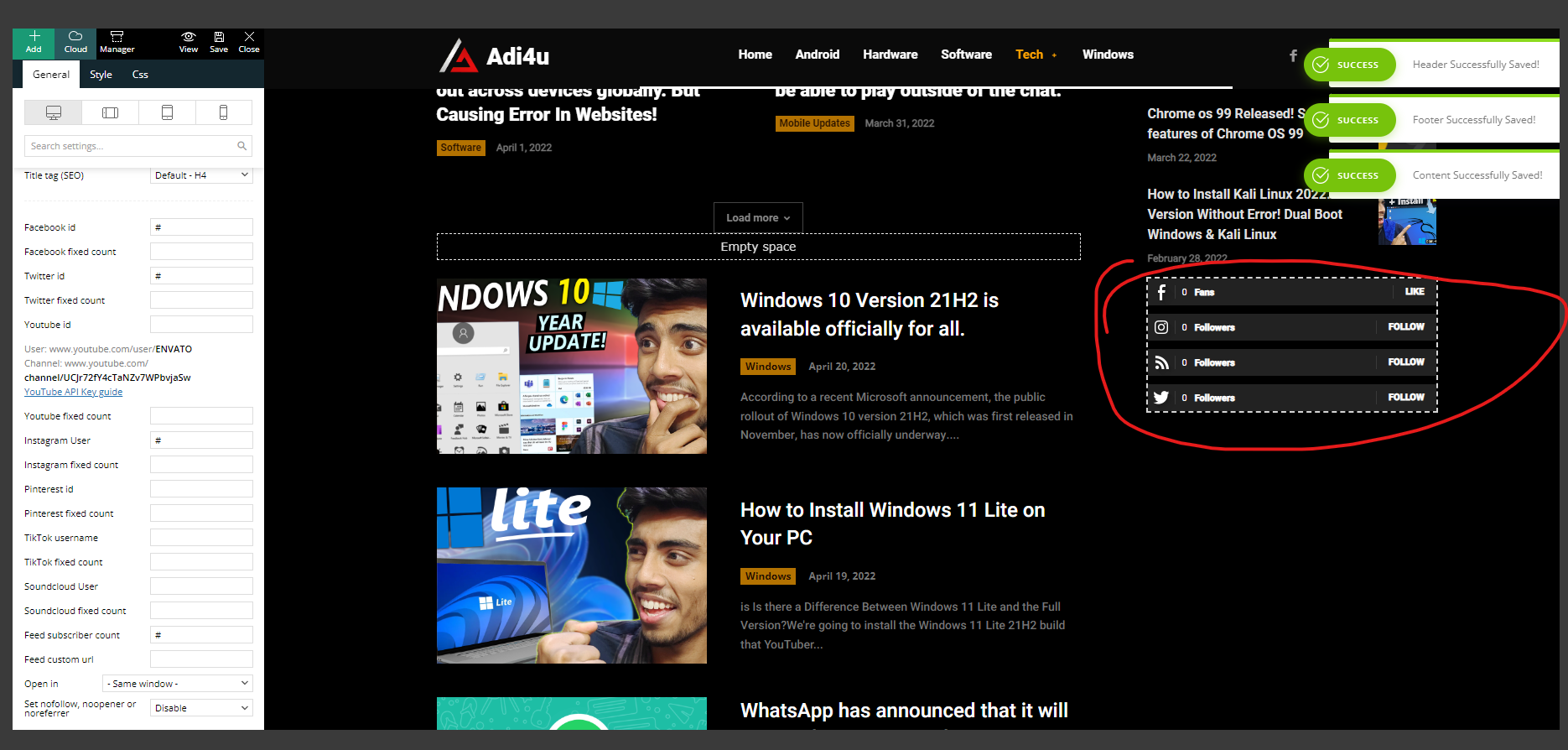Open the 'Open in' window dropdown
The image size is (1568, 750).
178,684
